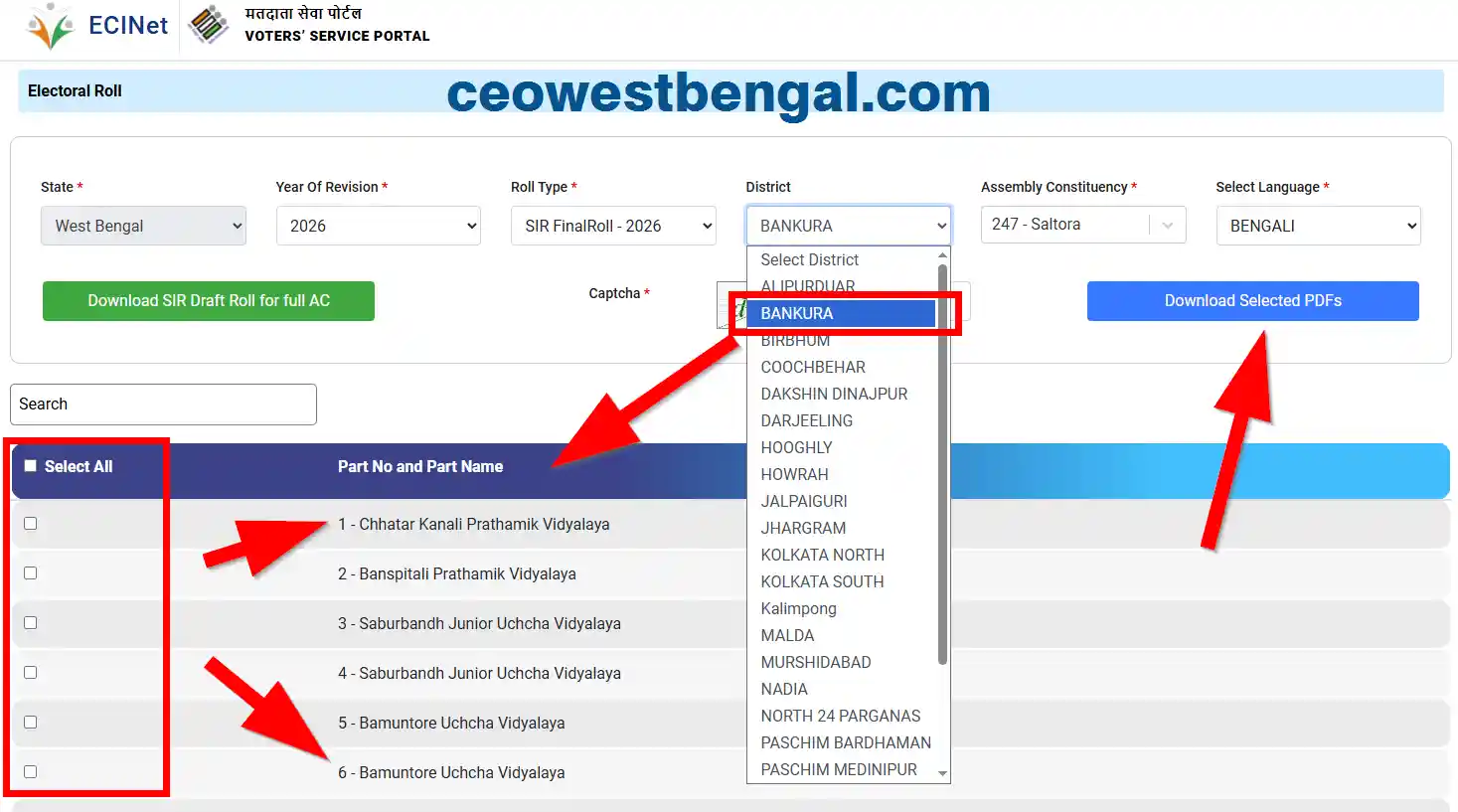Click the district list scrollbar thumb
1458x812 pixels.
[943, 465]
